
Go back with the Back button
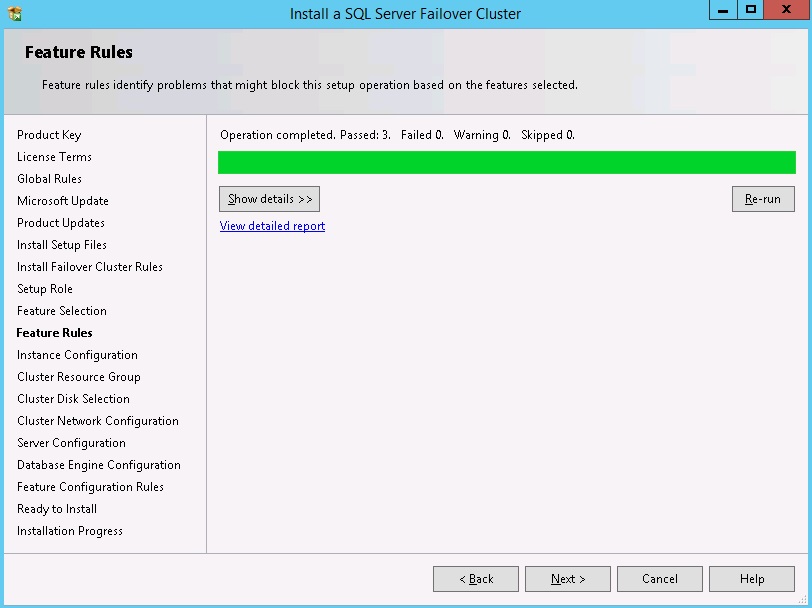475,578
